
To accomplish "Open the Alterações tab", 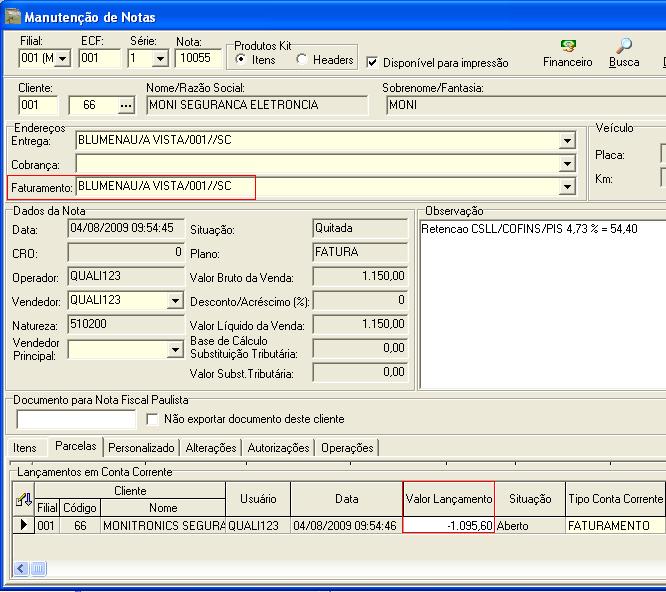I will click(211, 448).
